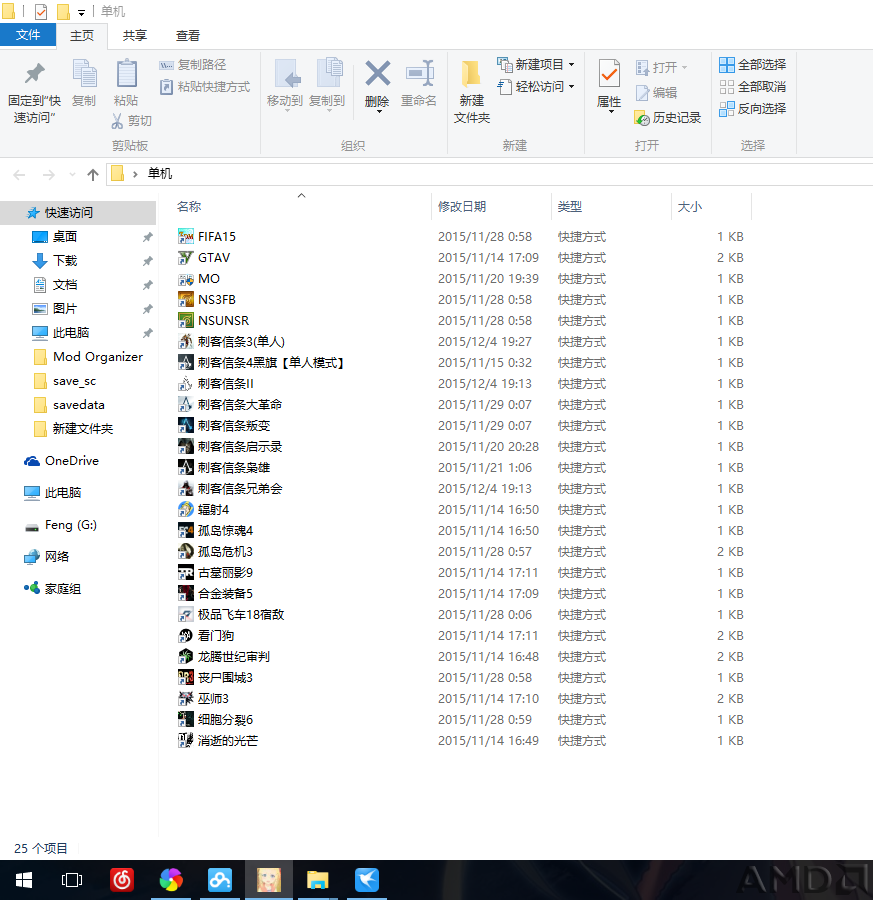Viewport: 873px width, 900px height.
Task: Click the Windows Start button
Action: (24, 880)
